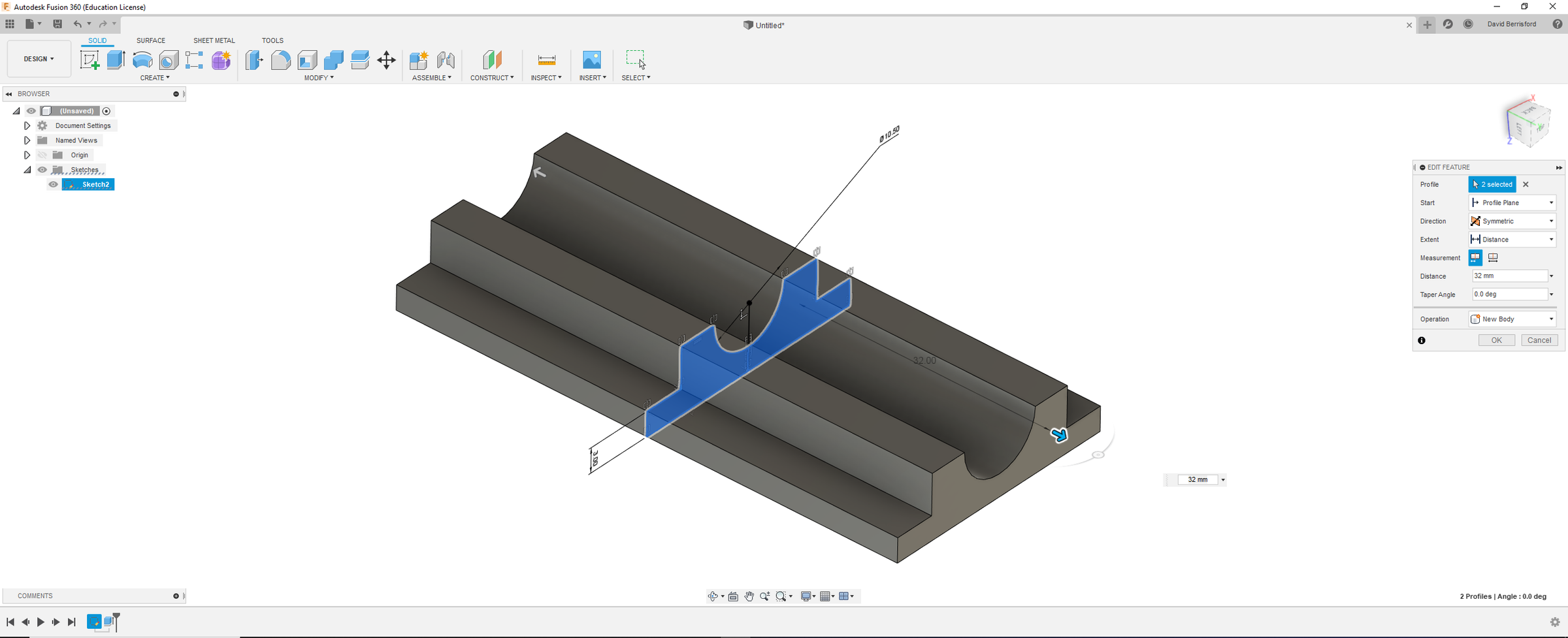Image resolution: width=1568 pixels, height=638 pixels.
Task: Play the timeline with the play button
Action: coord(41,622)
